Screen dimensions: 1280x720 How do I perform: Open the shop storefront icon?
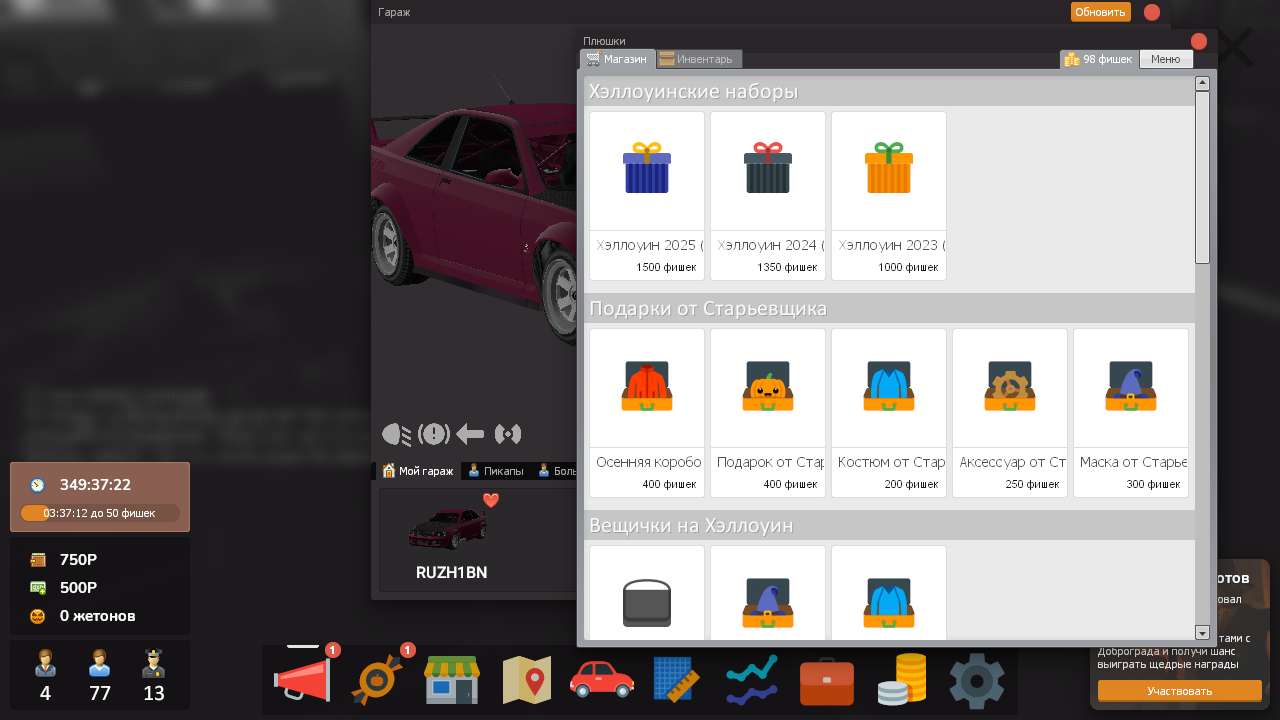coord(452,680)
